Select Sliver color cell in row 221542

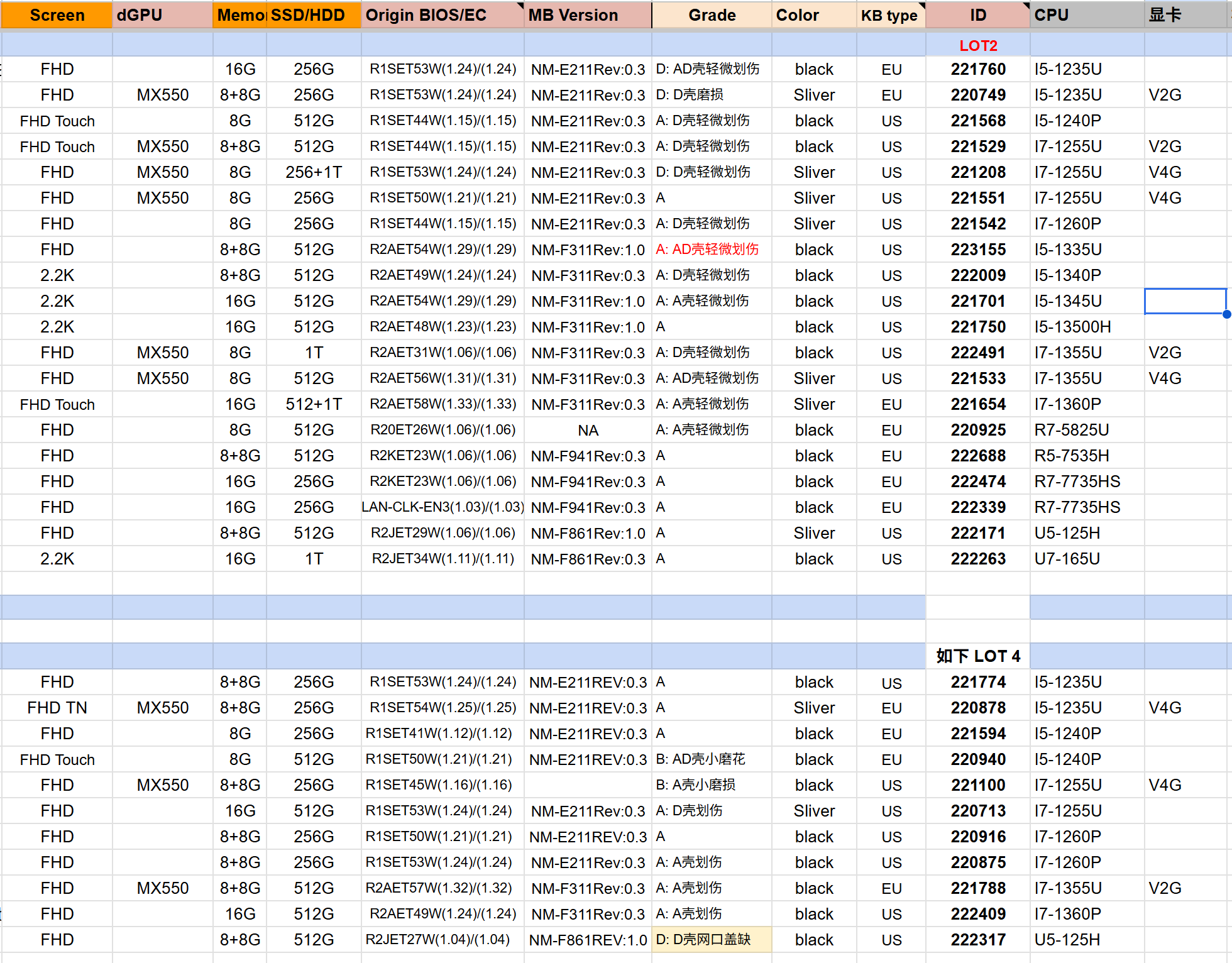(814, 224)
